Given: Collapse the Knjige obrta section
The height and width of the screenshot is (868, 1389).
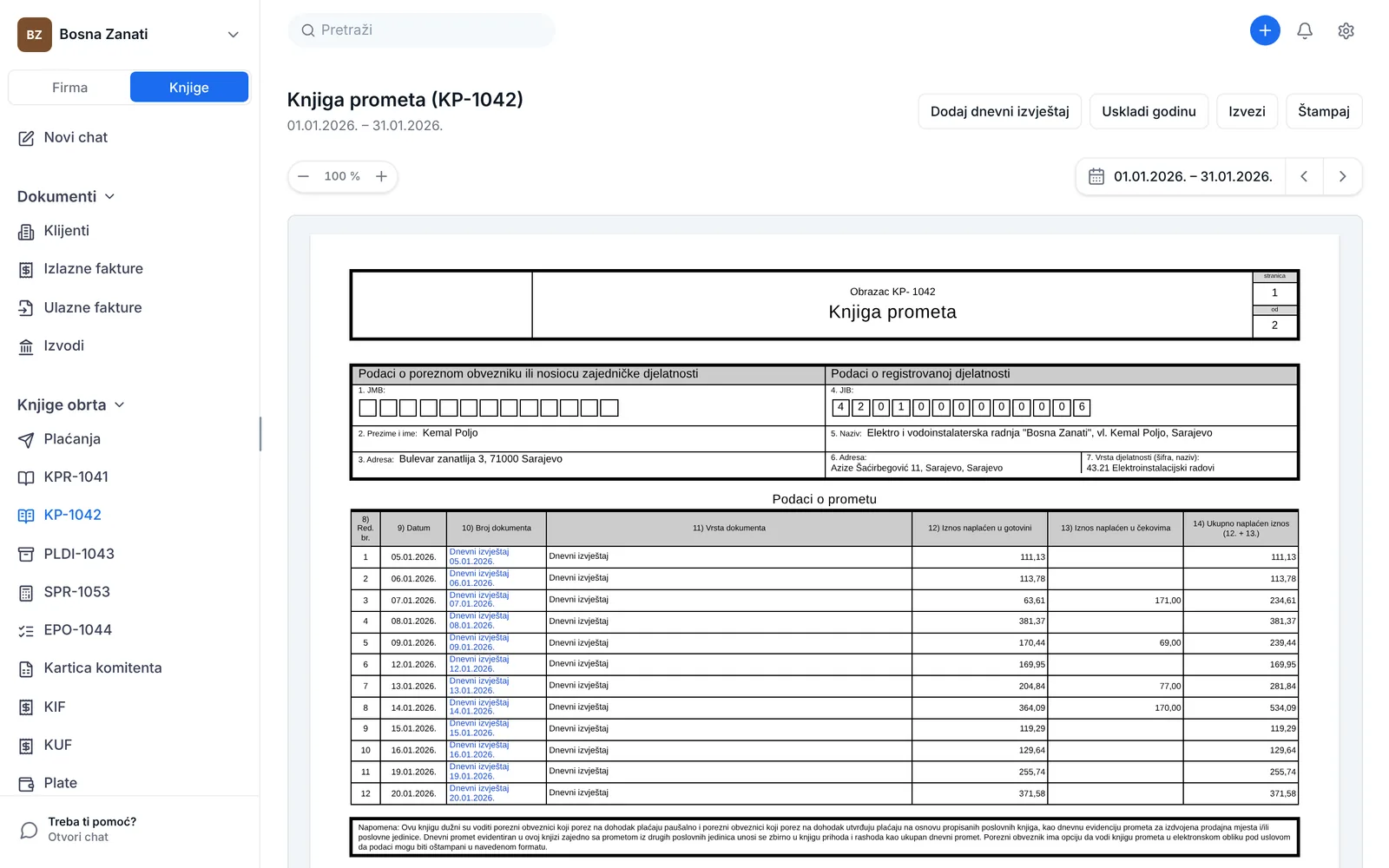Looking at the screenshot, I should pyautogui.click(x=71, y=404).
